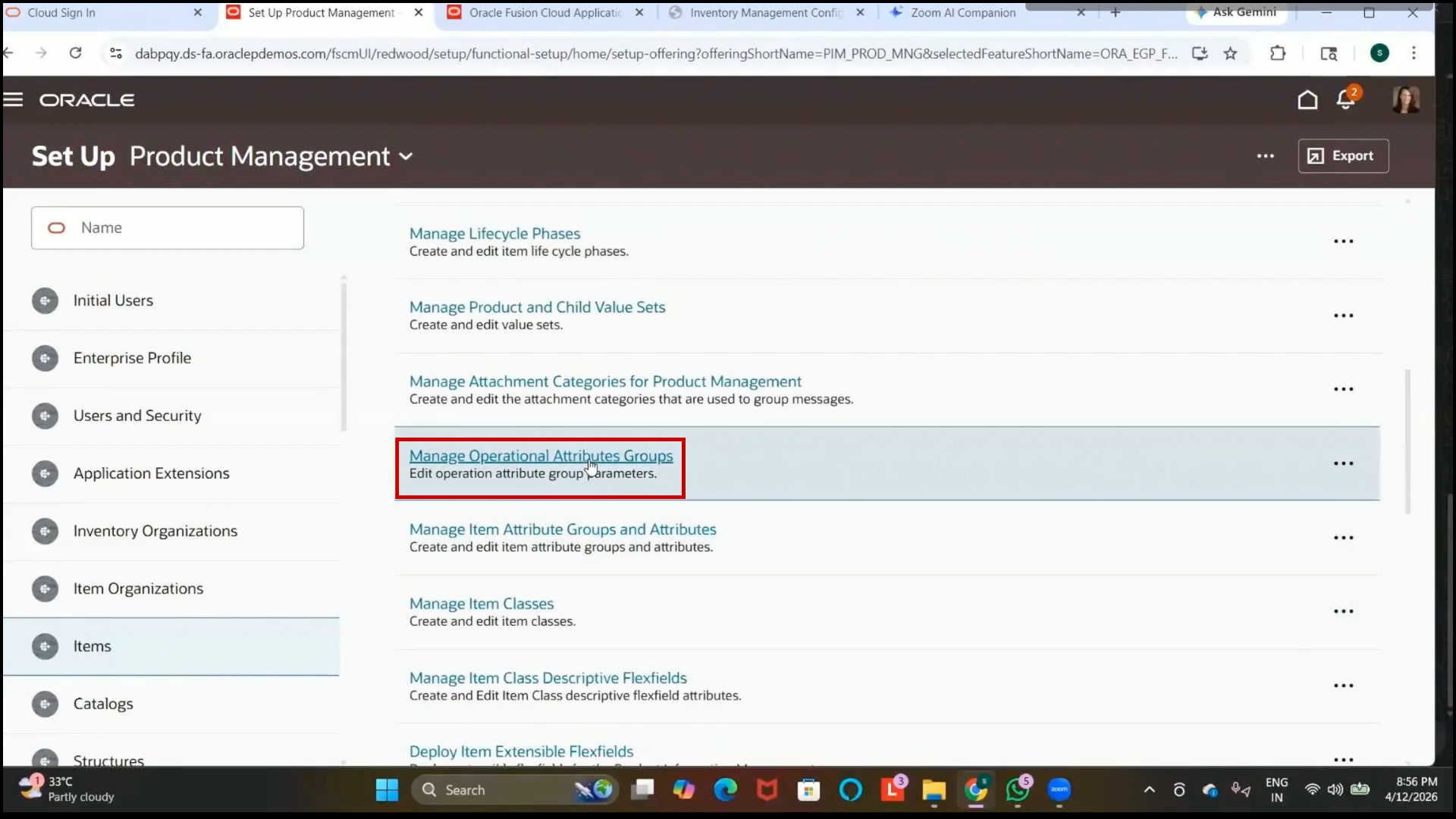Open actions menu for Item Class Descriptive Flexfields
Viewport: 1456px width, 819px height.
(x=1343, y=686)
